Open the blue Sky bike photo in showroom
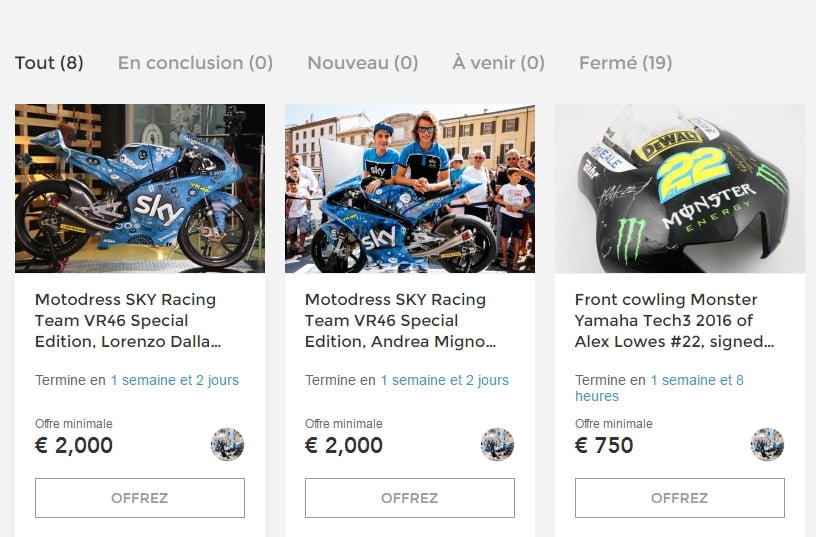Viewport: 816px width, 537px height. [x=140, y=188]
